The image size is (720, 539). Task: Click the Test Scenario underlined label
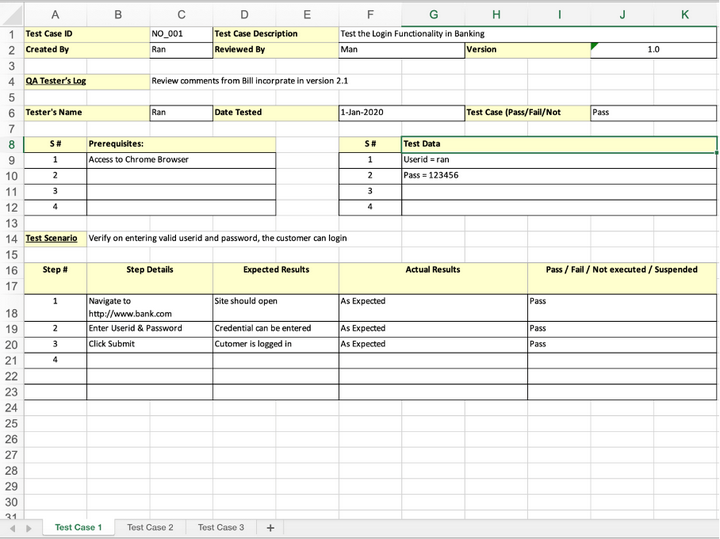pos(51,238)
